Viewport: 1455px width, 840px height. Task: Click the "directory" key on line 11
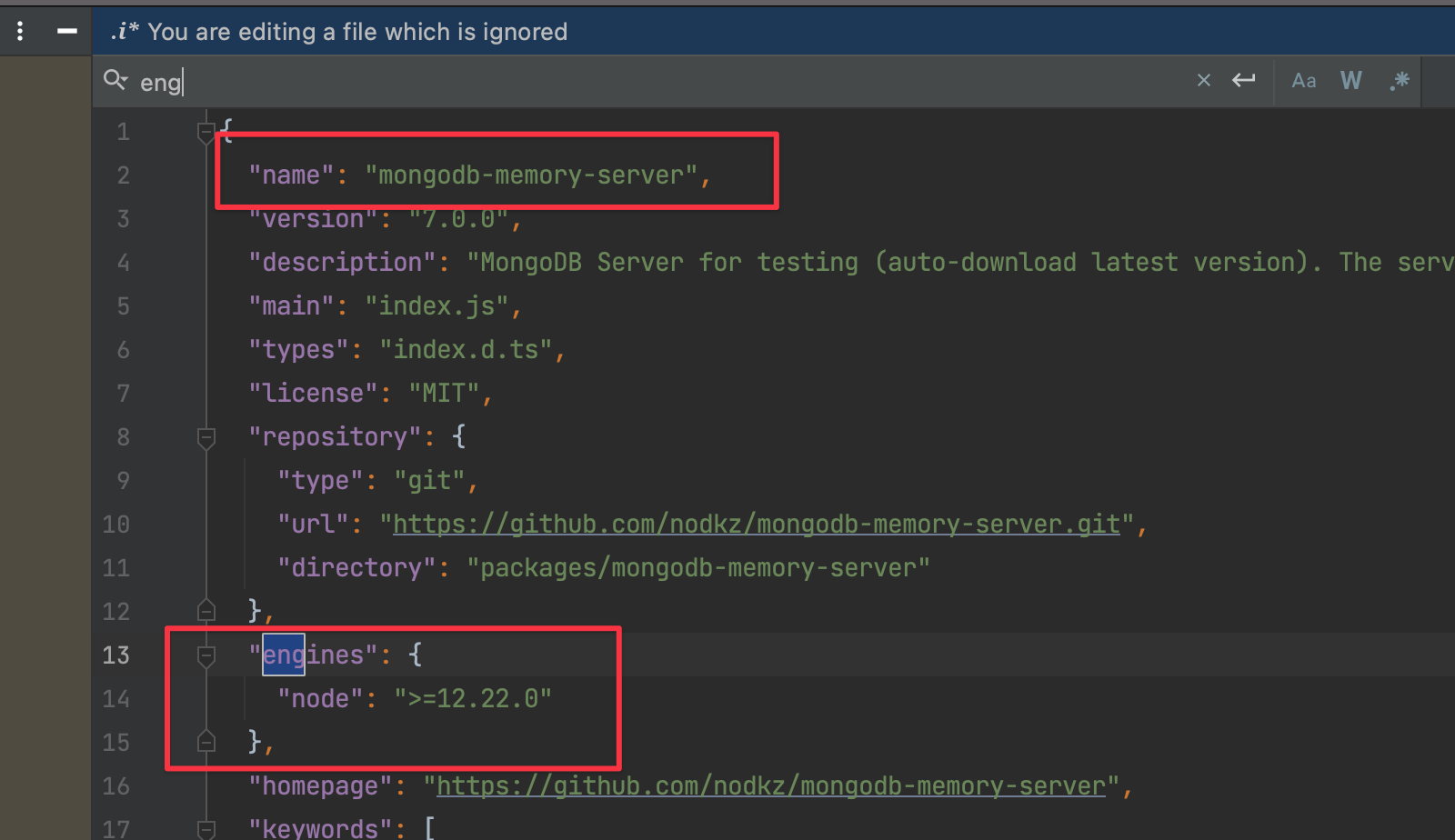tap(356, 568)
